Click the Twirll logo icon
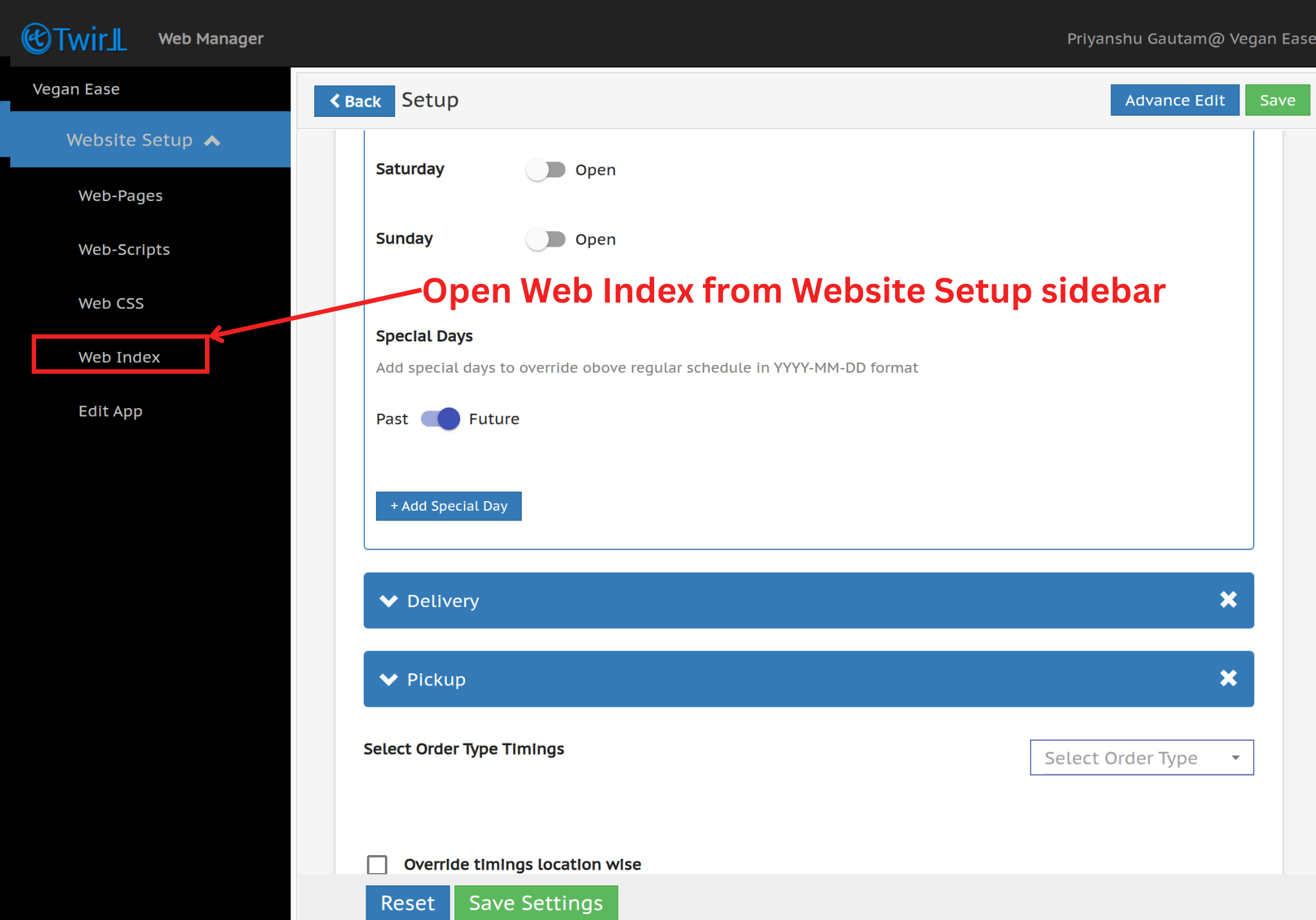This screenshot has height=920, width=1316. pyautogui.click(x=36, y=39)
